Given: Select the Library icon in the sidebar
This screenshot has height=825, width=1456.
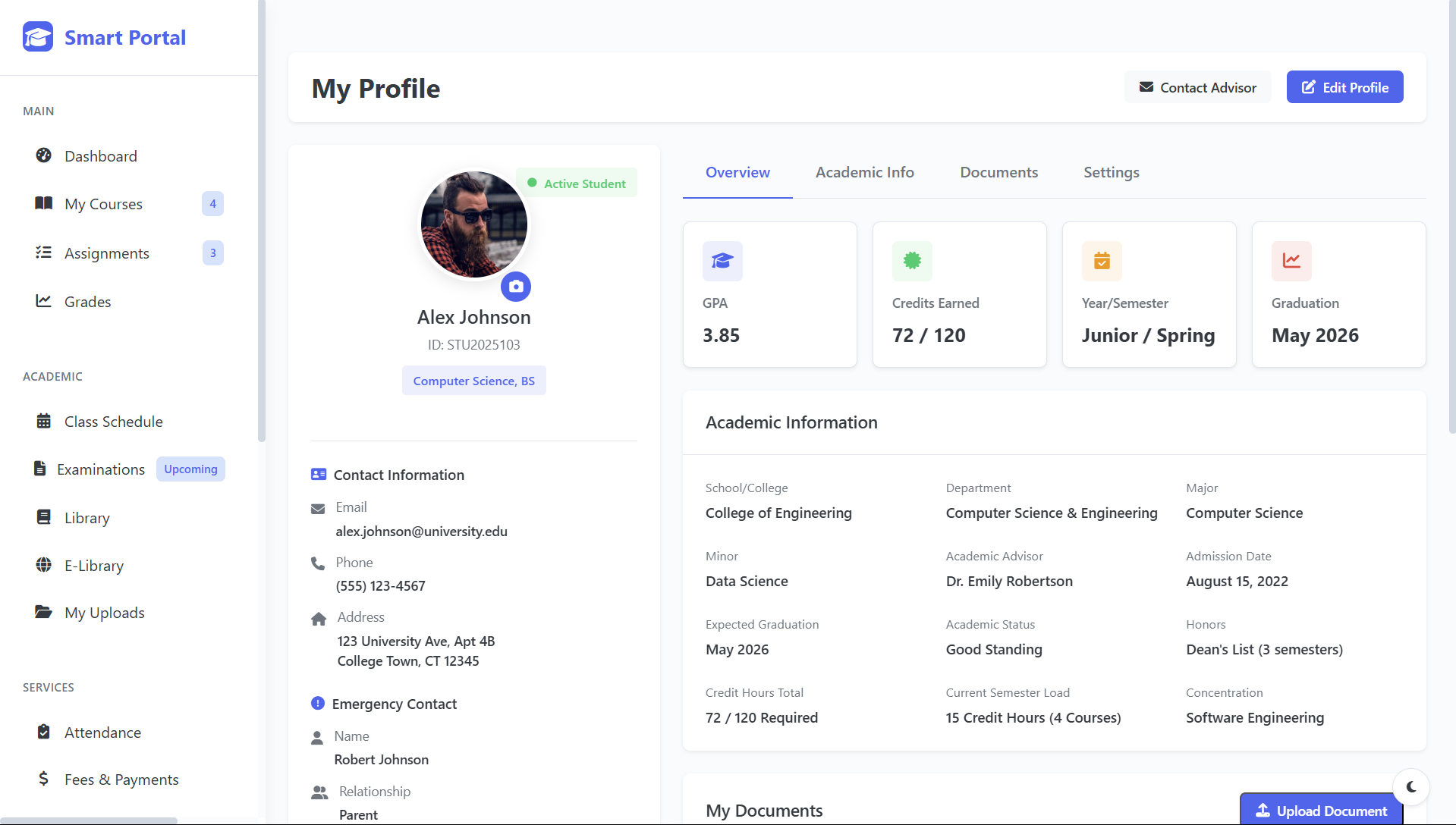Looking at the screenshot, I should coord(44,517).
